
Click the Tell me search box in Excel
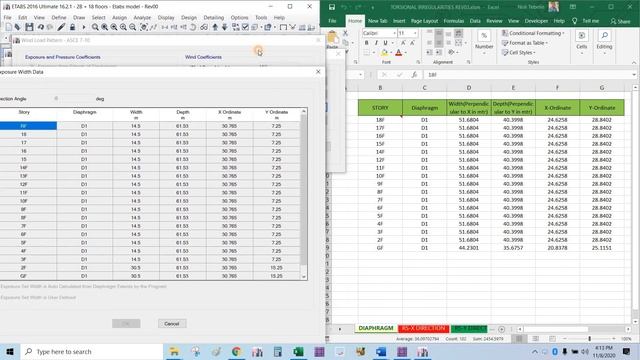pos(590,21)
